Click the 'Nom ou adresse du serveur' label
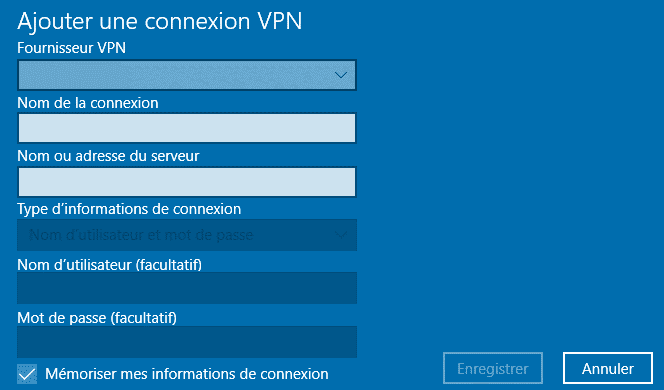The width and height of the screenshot is (664, 390). point(108,156)
